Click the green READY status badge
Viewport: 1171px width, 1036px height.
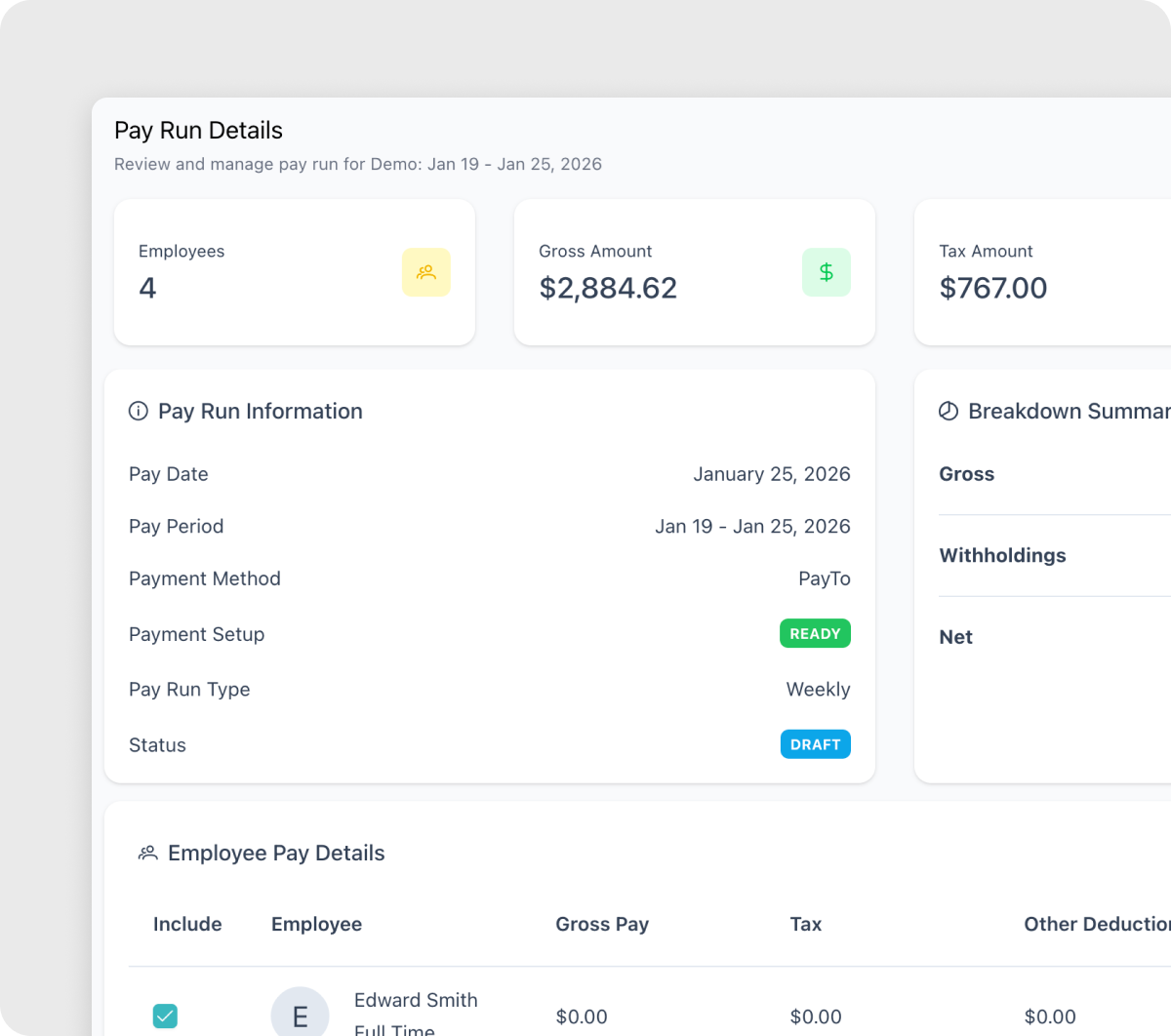tap(815, 634)
